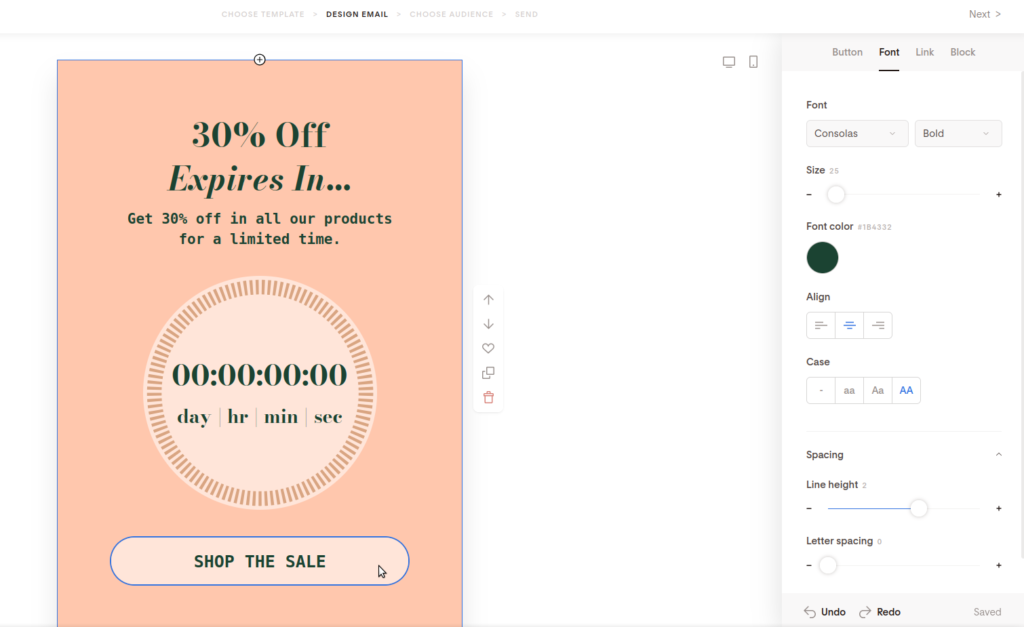
Task: Decrease font size with minus
Action: pyautogui.click(x=809, y=195)
